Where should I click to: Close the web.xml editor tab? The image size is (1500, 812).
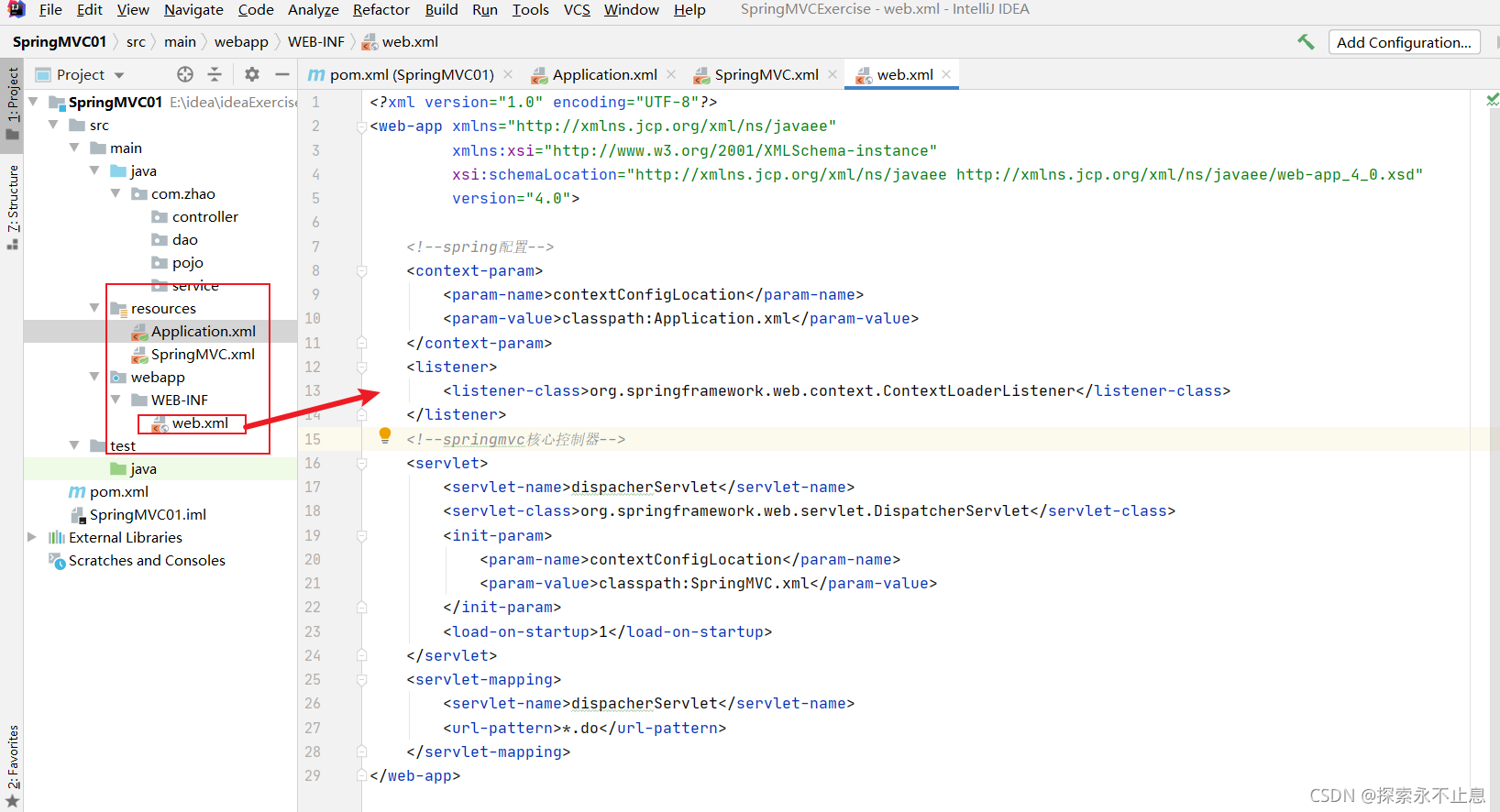click(x=946, y=74)
